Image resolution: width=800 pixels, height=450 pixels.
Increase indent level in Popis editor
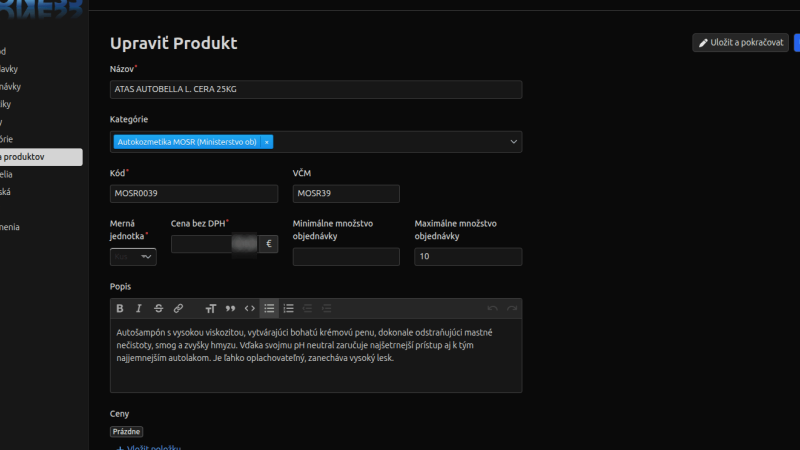click(x=327, y=308)
